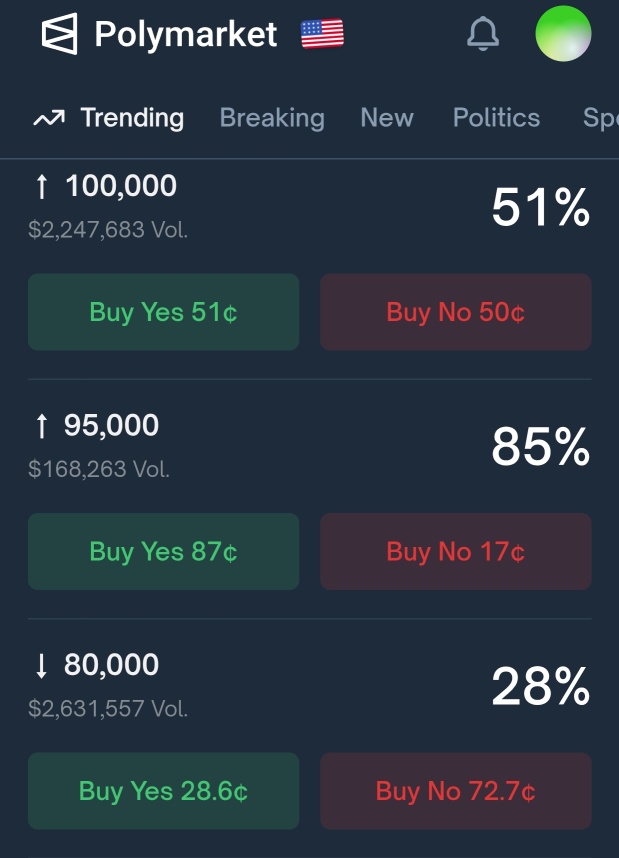Tap the US flag icon
The height and width of the screenshot is (858, 619).
pyautogui.click(x=322, y=34)
